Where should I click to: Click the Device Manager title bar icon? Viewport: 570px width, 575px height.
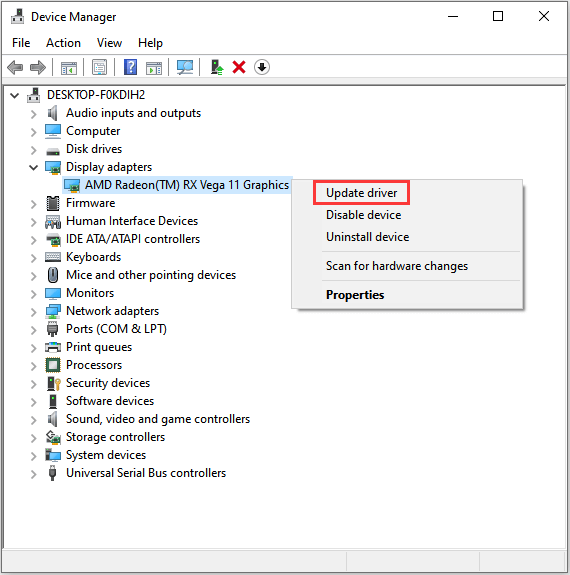pyautogui.click(x=18, y=17)
